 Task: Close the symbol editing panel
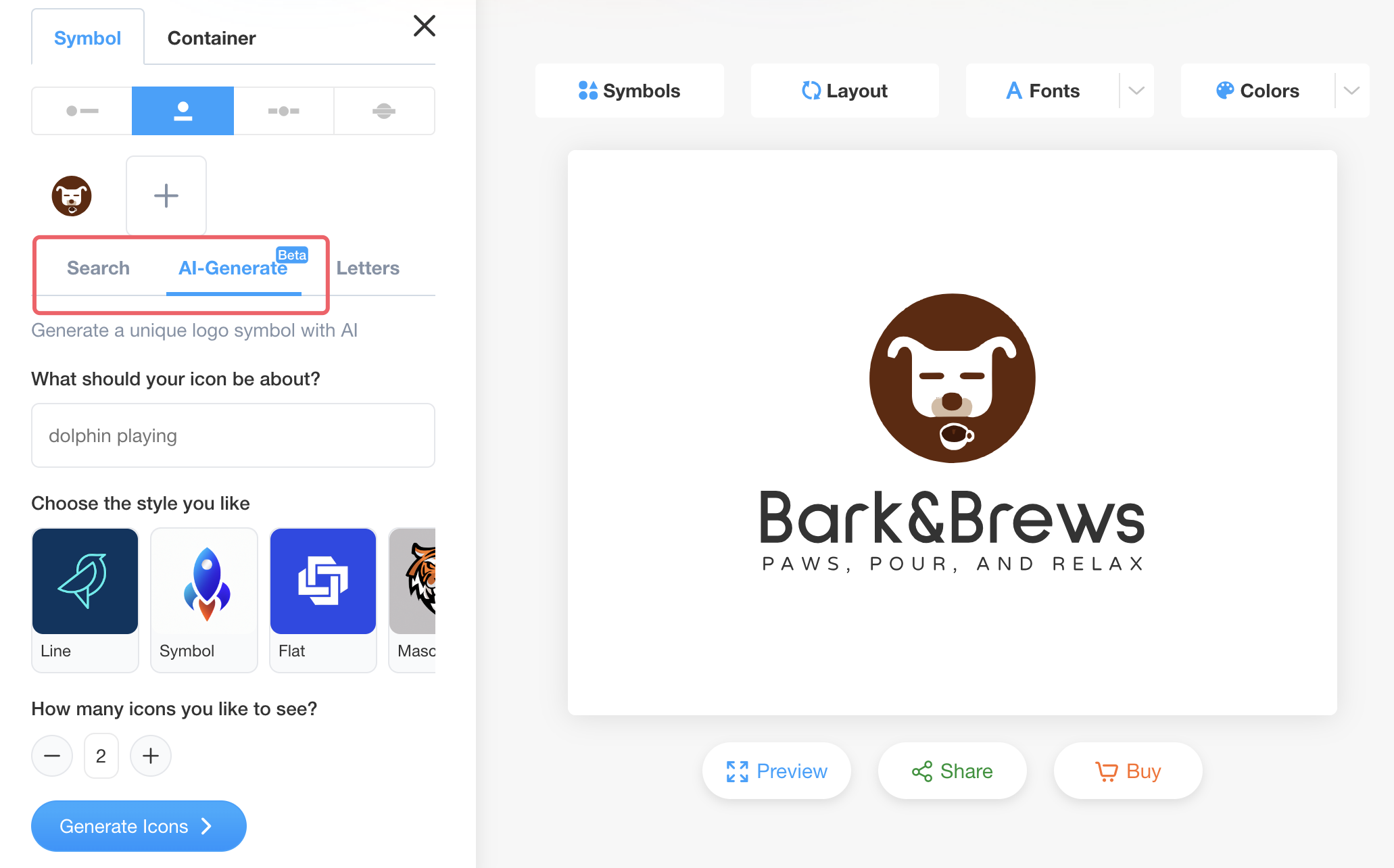[424, 26]
